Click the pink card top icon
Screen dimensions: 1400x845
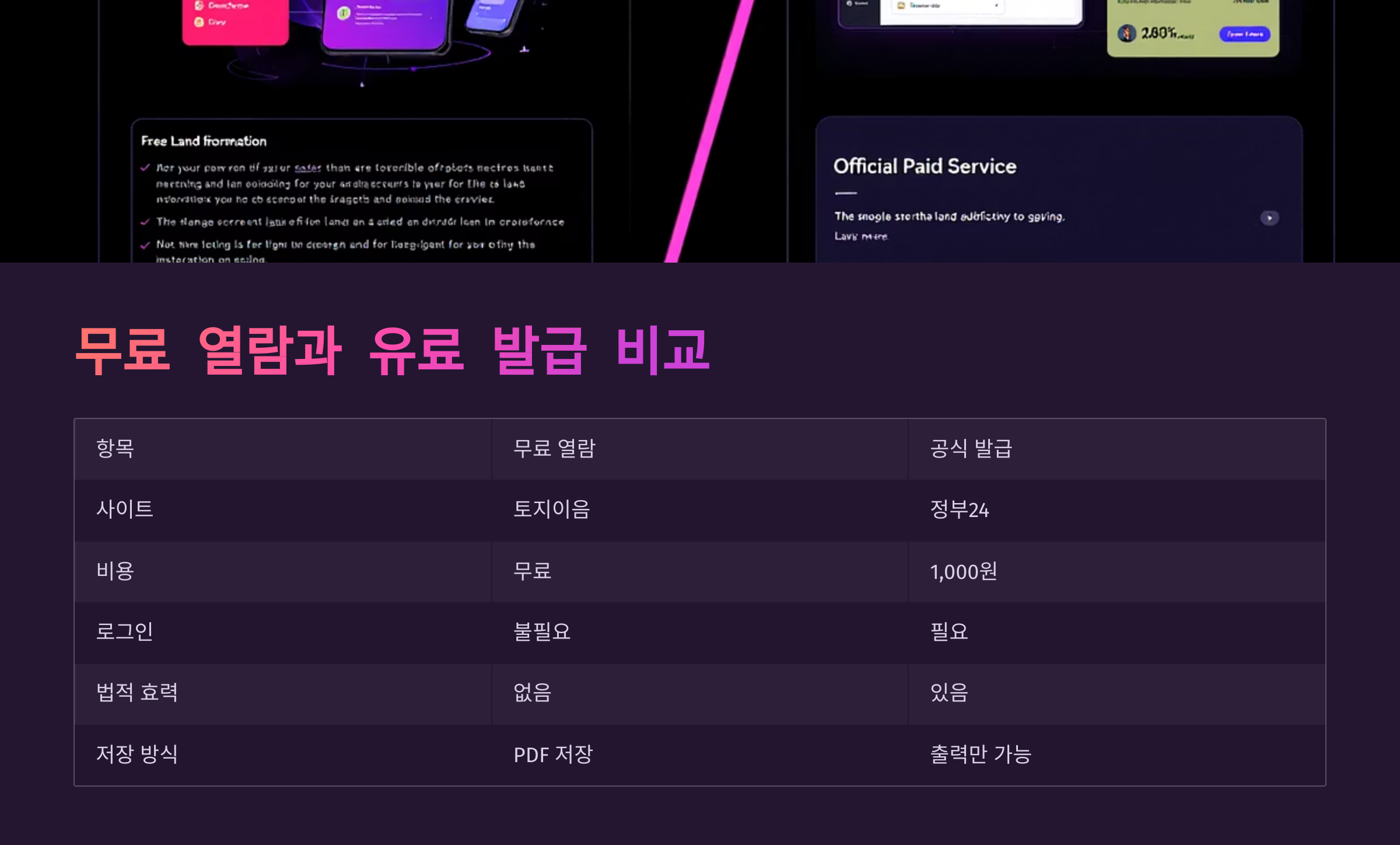click(199, 5)
